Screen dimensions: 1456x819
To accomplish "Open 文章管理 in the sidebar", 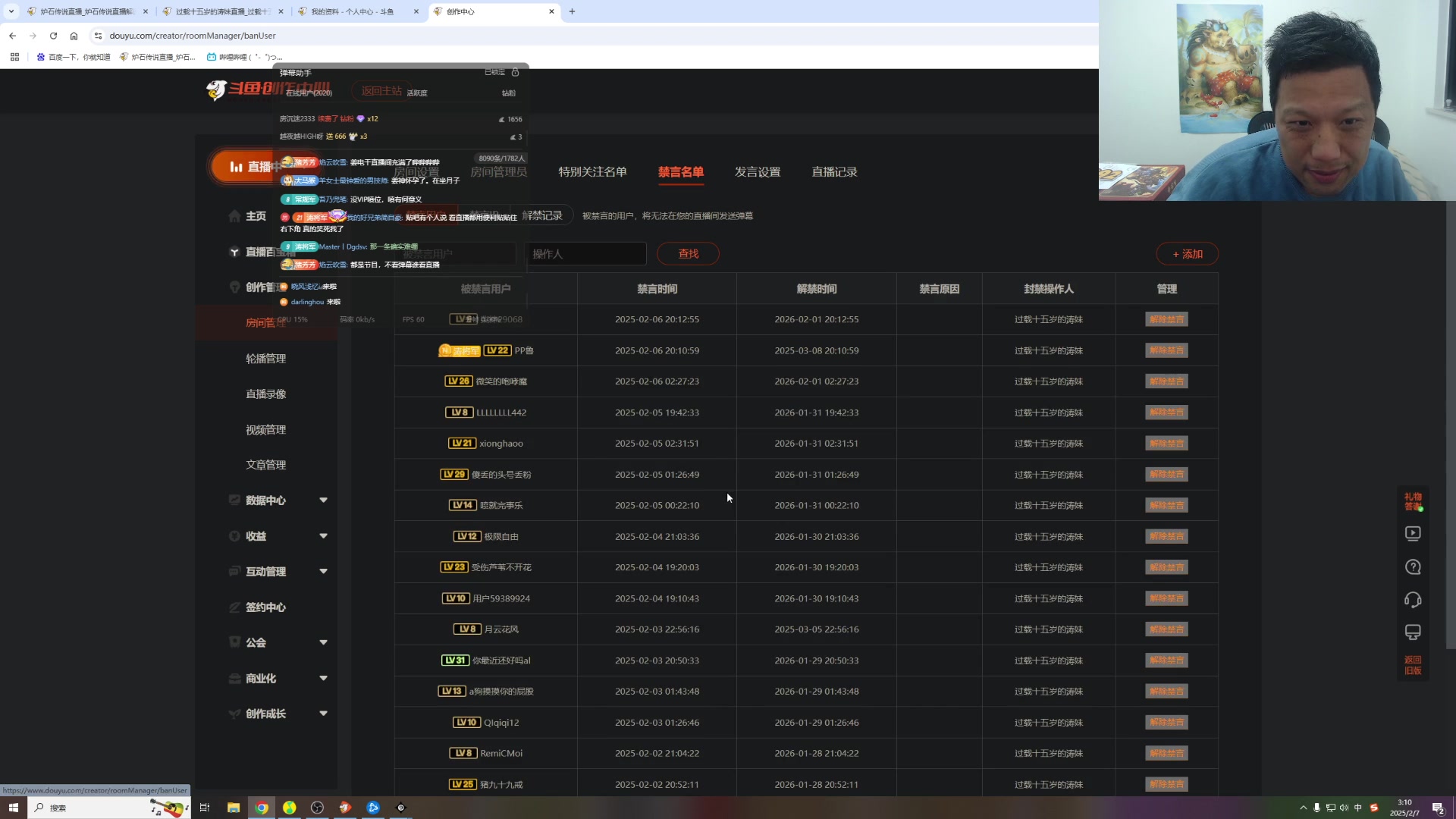I will click(265, 465).
